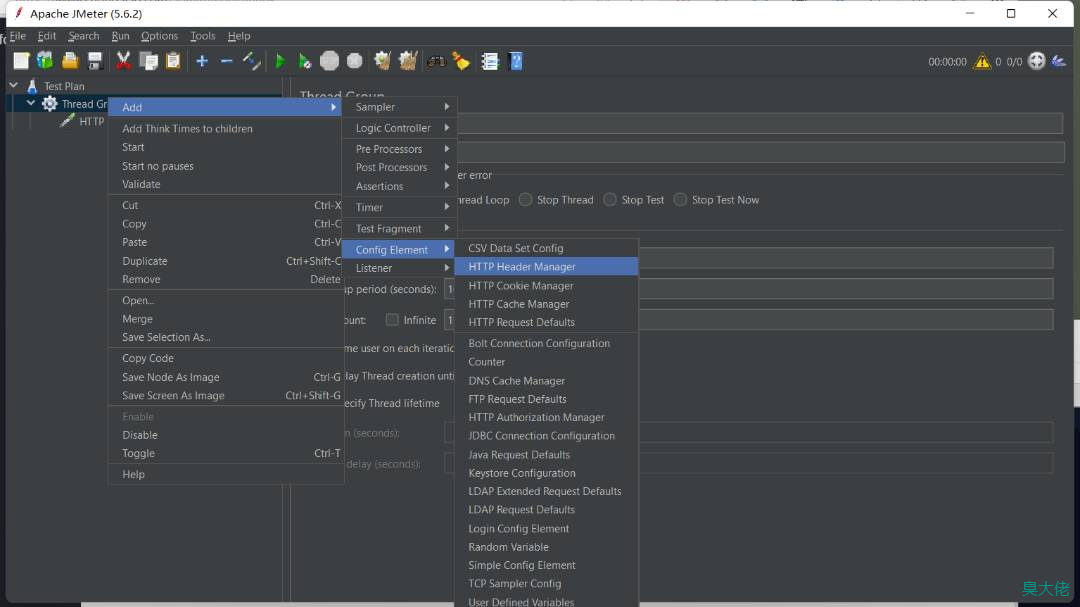Click the Clear results broom icon
1080x607 pixels.
383,61
